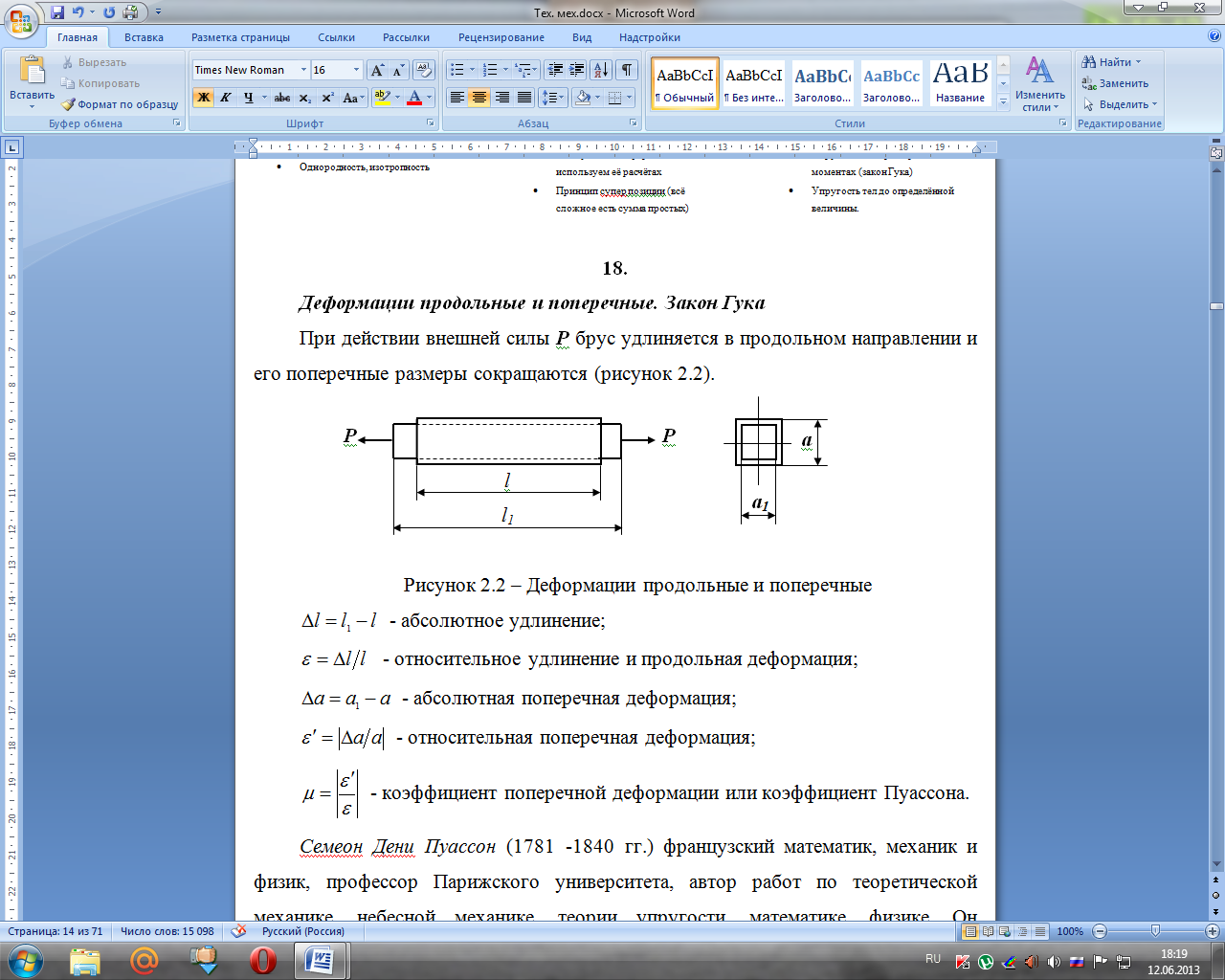1225x980 pixels.
Task: Click Найти to search
Action: [x=1111, y=62]
